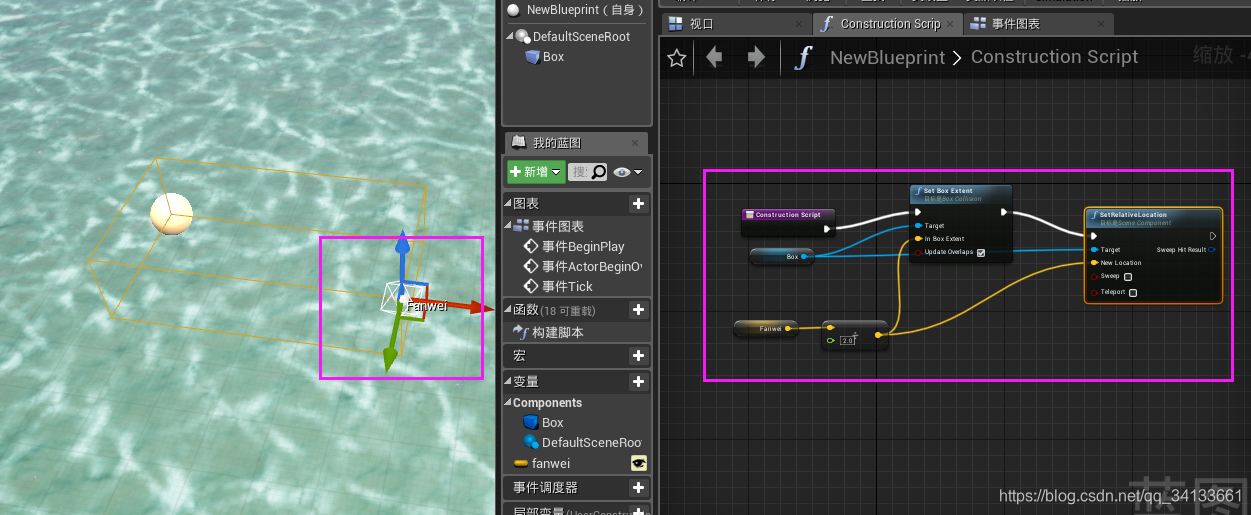Image resolution: width=1251 pixels, height=515 pixels.
Task: Select the Set Box Extent node header
Action: click(x=961, y=193)
